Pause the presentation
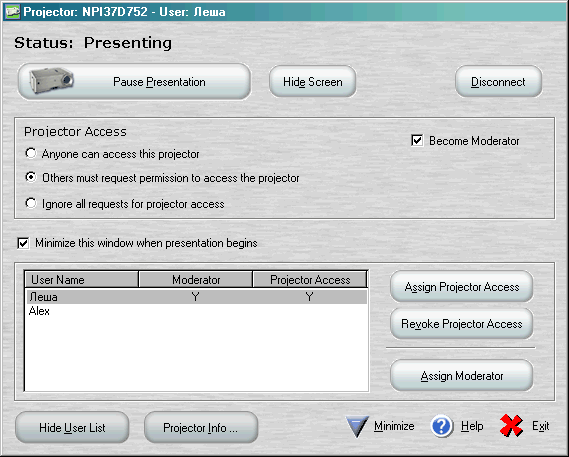This screenshot has height=457, width=569. point(134,82)
